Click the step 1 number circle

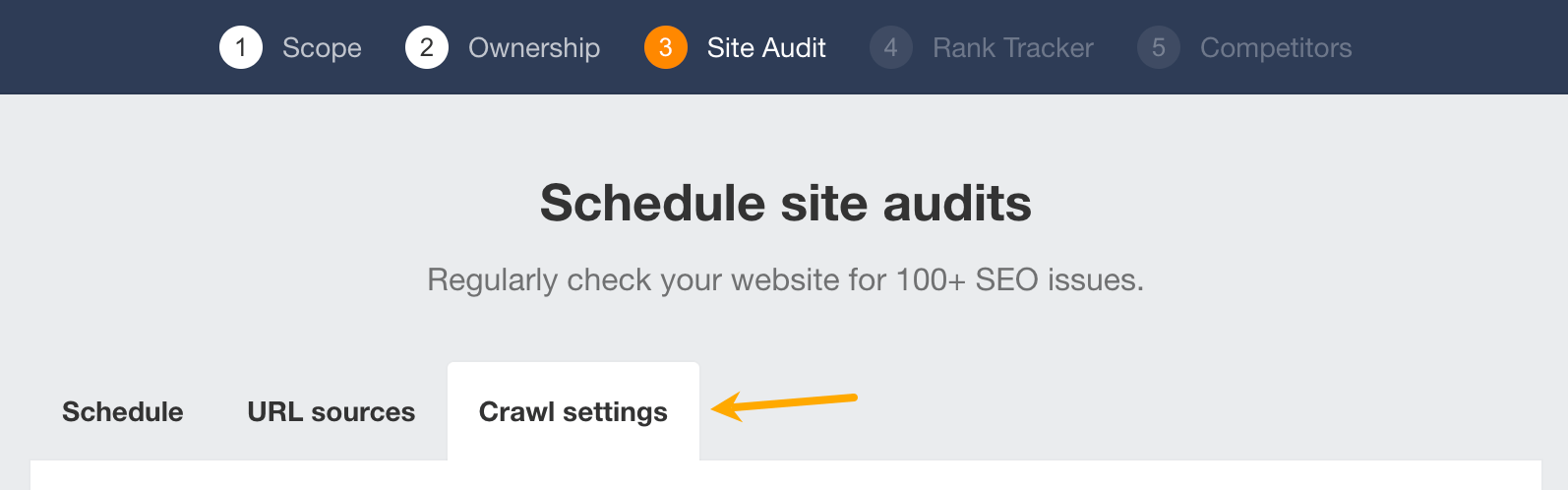coord(241,47)
